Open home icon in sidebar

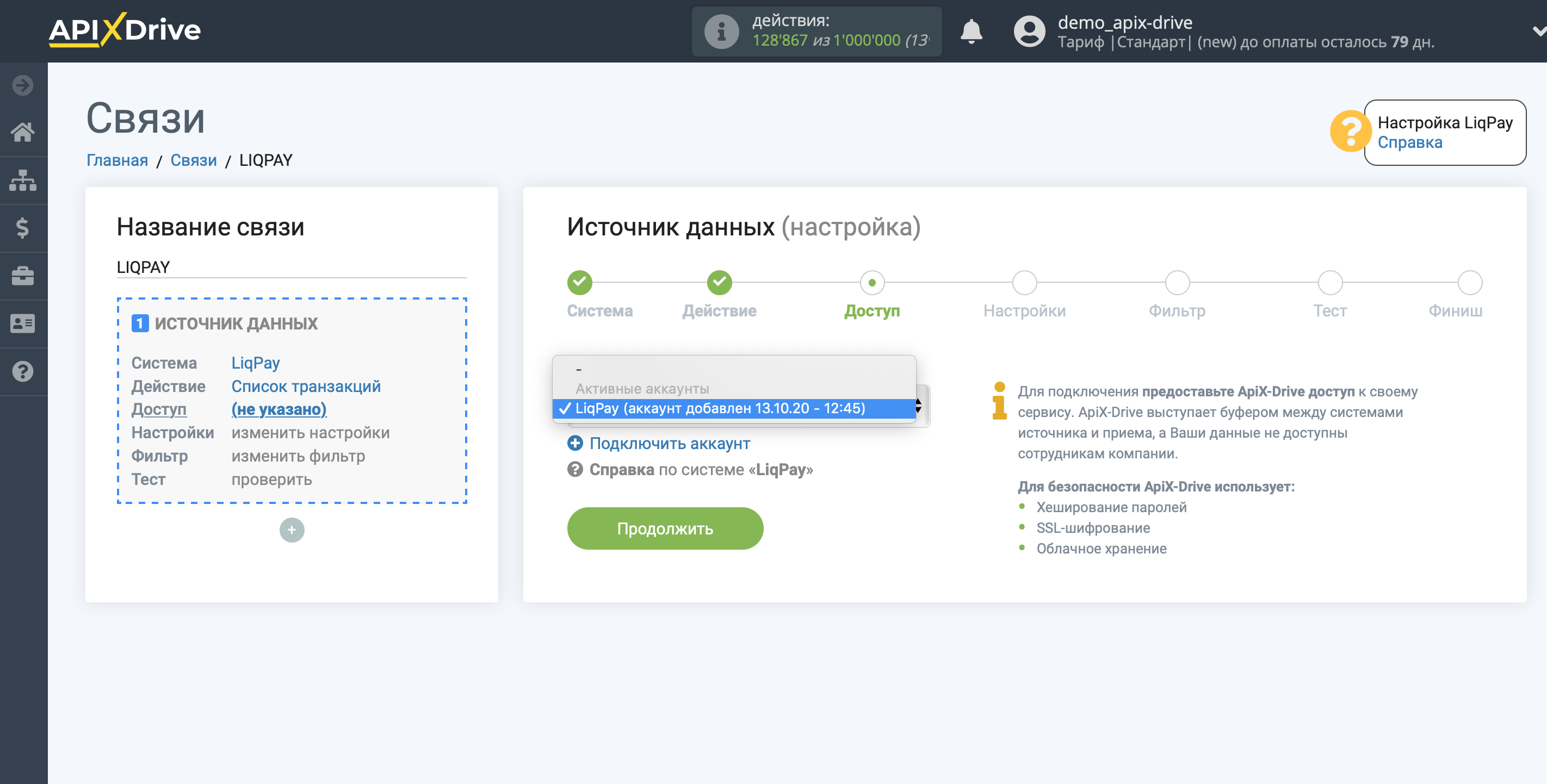point(23,132)
